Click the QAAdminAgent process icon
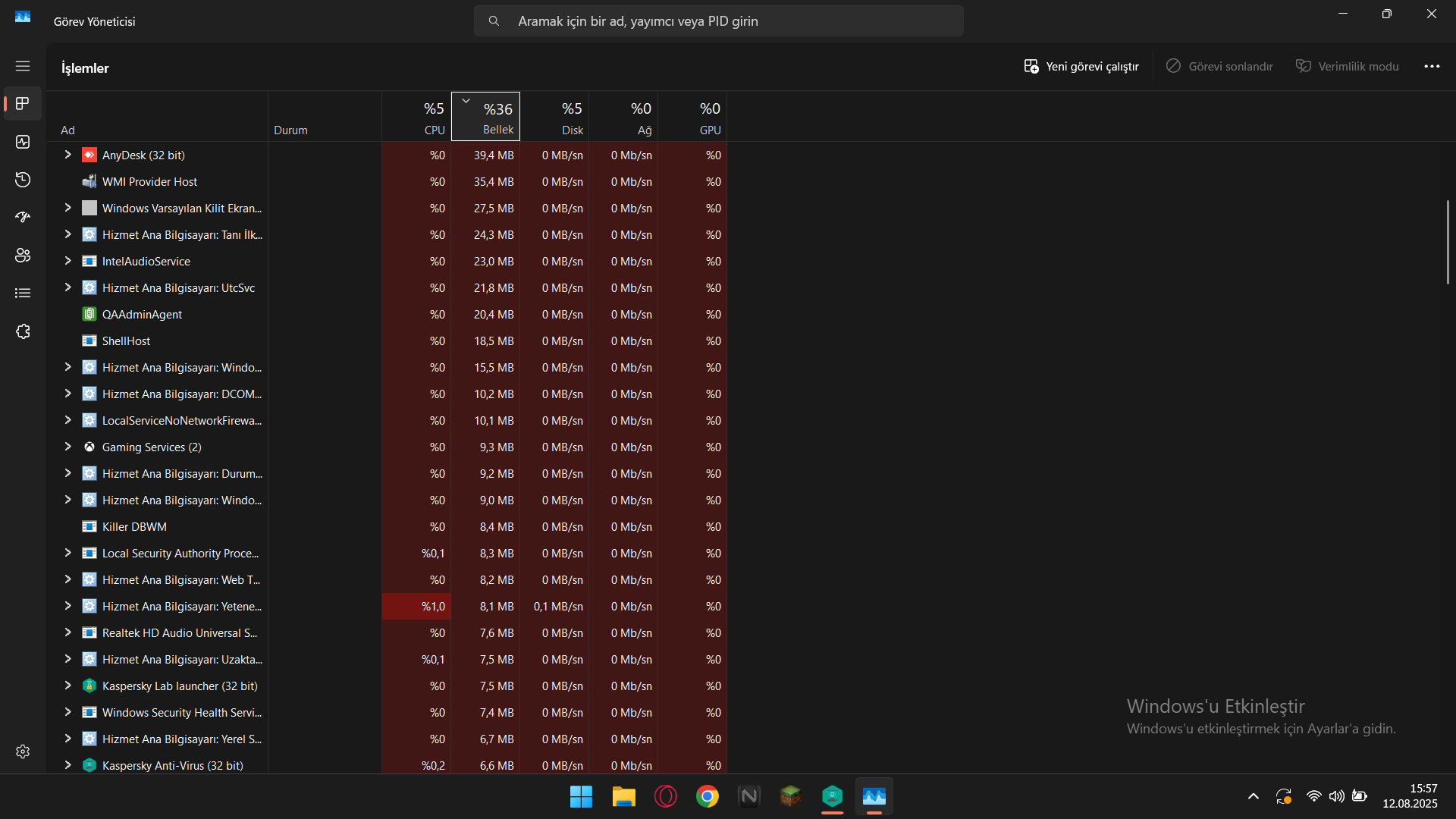 89,314
